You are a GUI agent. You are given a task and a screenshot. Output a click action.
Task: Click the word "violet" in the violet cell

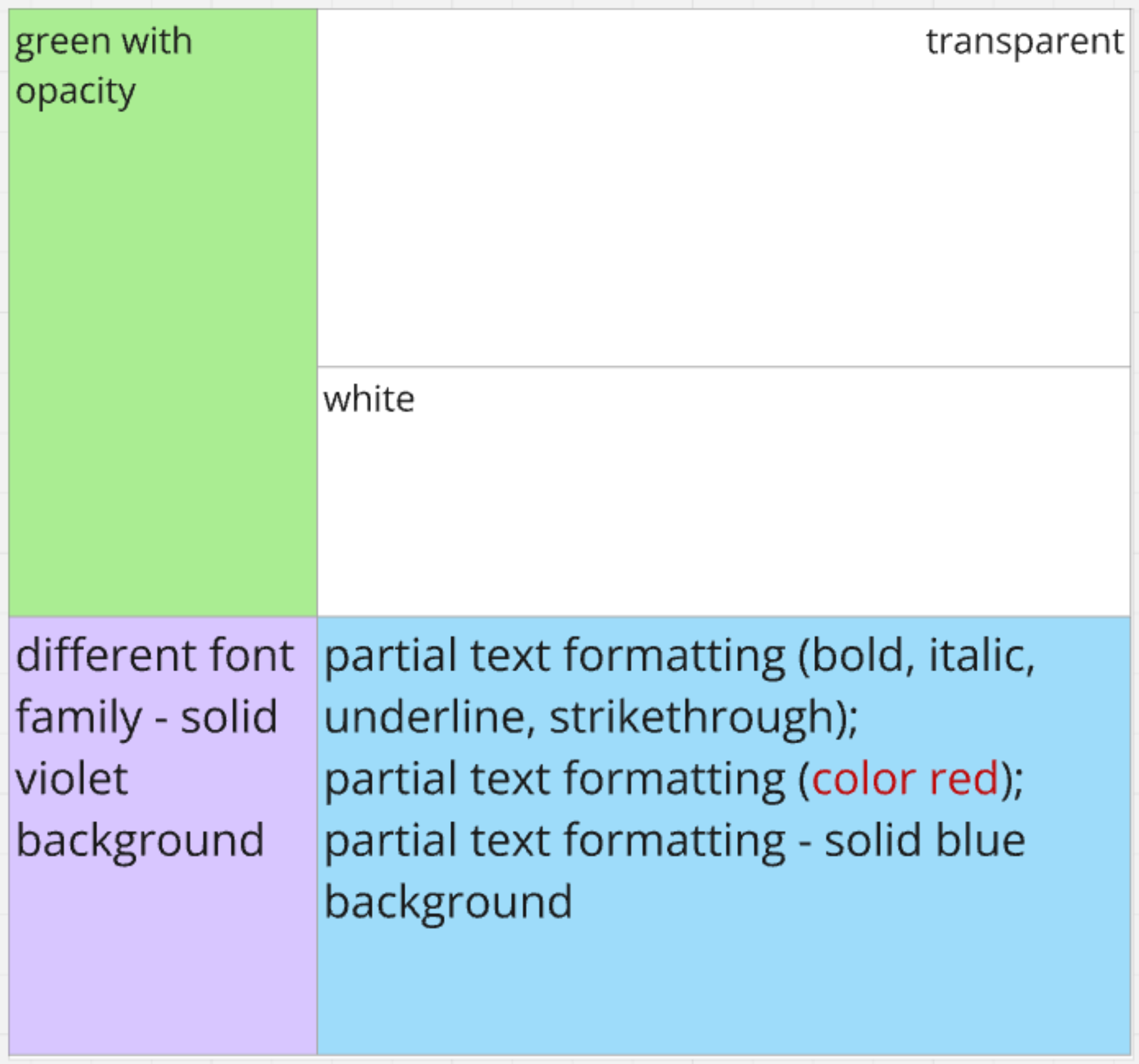click(72, 779)
